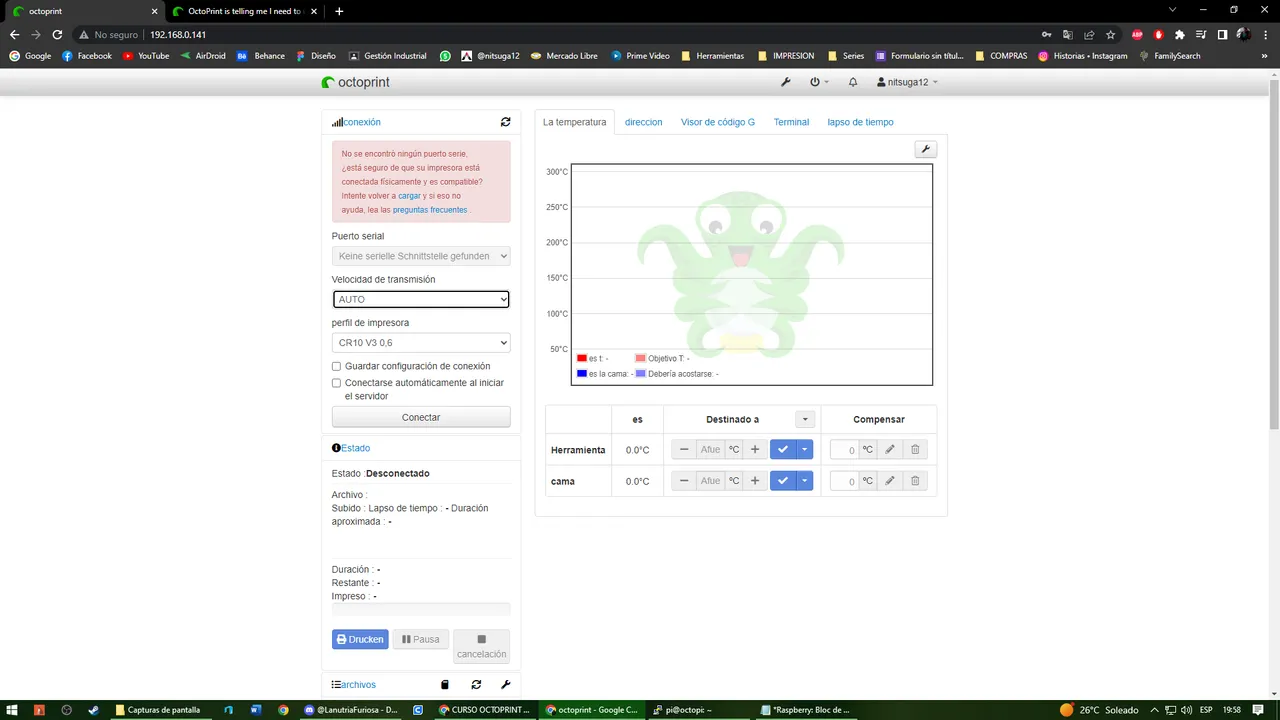
Task: Open Raspberry Bloc de notas taskbar window
Action: click(806, 710)
